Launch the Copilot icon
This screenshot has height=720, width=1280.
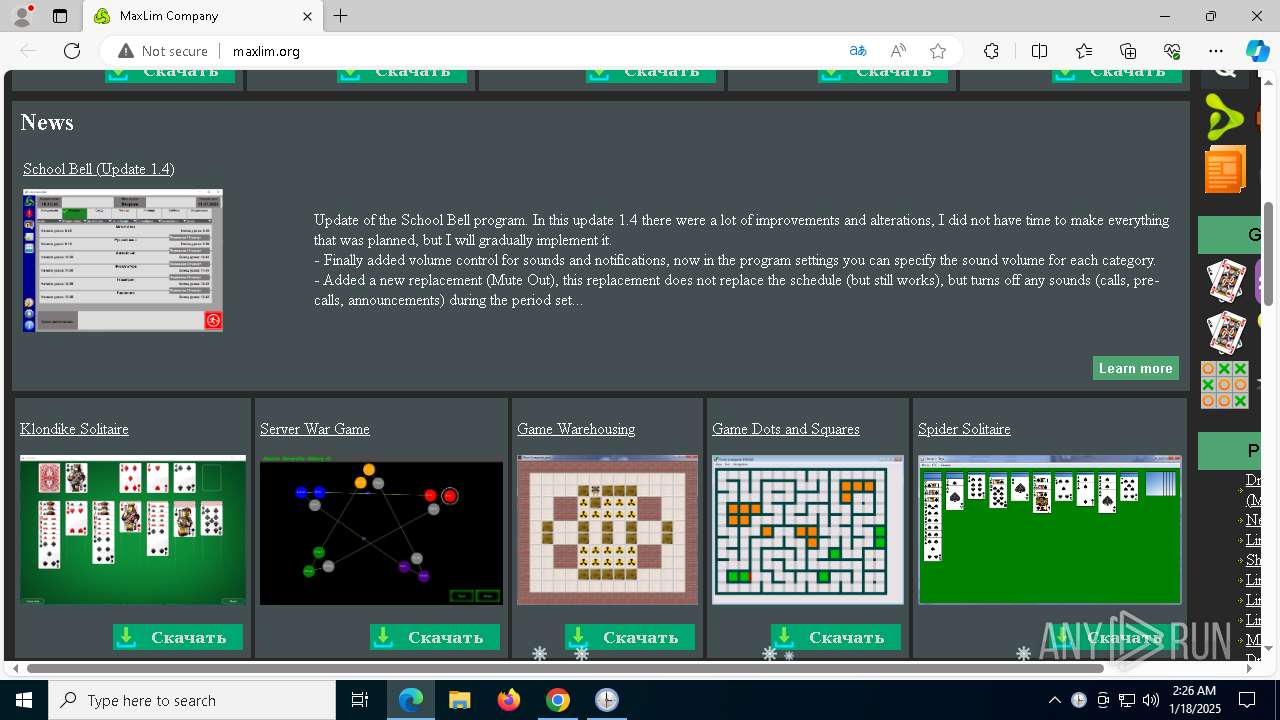[x=1257, y=51]
